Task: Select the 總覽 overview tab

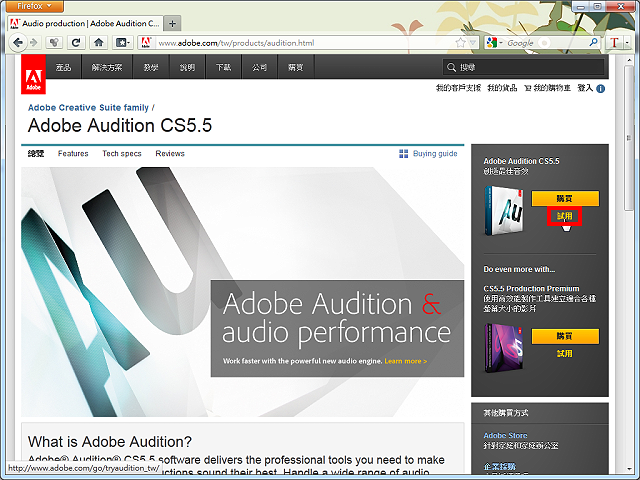Action: pyautogui.click(x=36, y=153)
